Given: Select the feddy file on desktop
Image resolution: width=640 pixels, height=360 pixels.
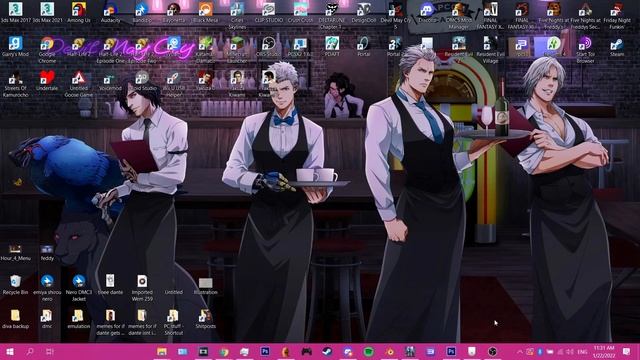Looking at the screenshot, I should (x=47, y=253).
